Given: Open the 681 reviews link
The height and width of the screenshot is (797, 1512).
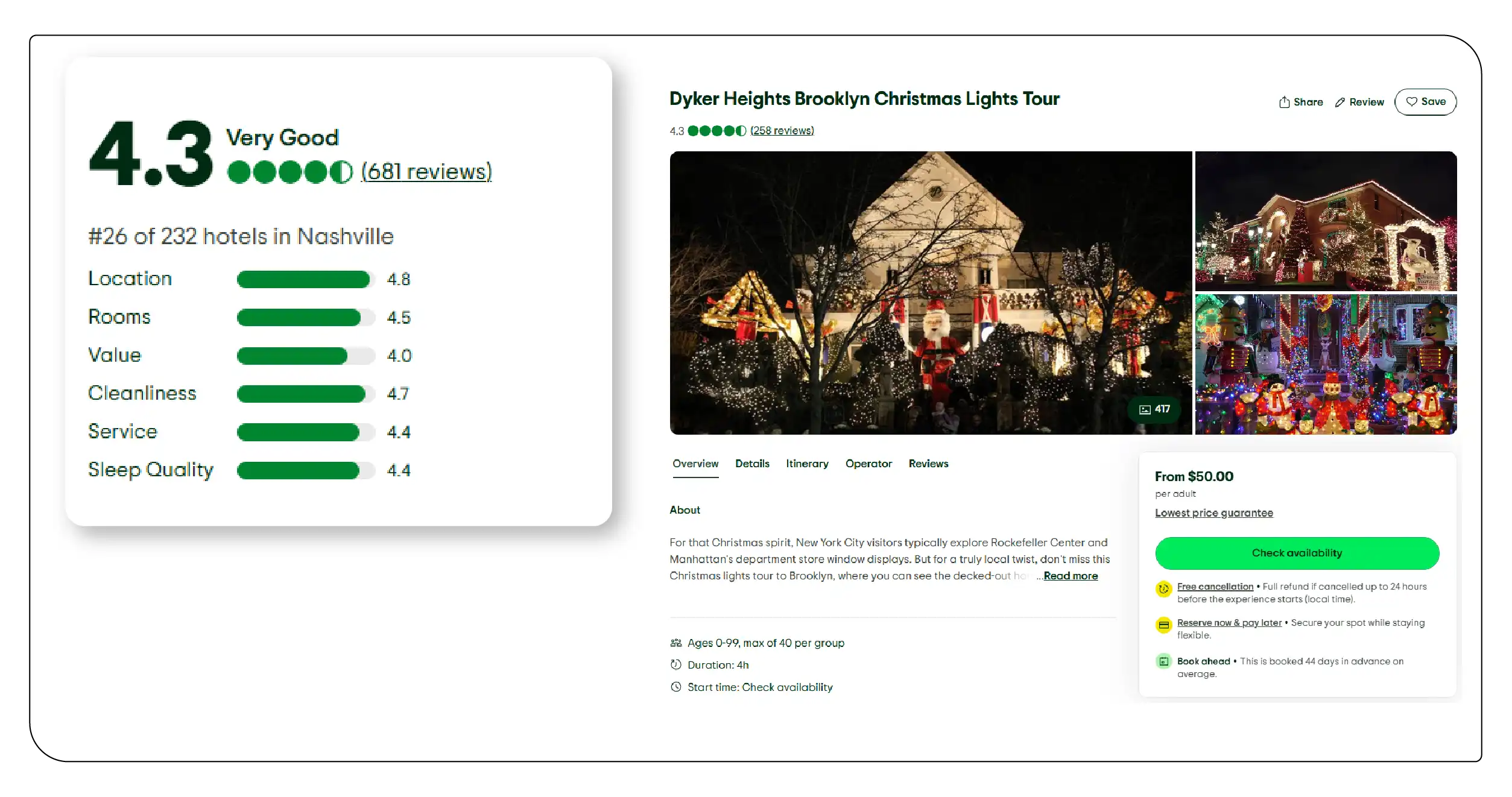Looking at the screenshot, I should [426, 171].
